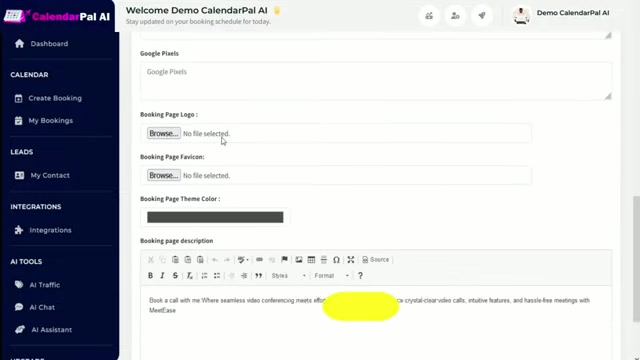Image resolution: width=640 pixels, height=360 pixels.
Task: Open the Format dropdown
Action: click(331, 276)
